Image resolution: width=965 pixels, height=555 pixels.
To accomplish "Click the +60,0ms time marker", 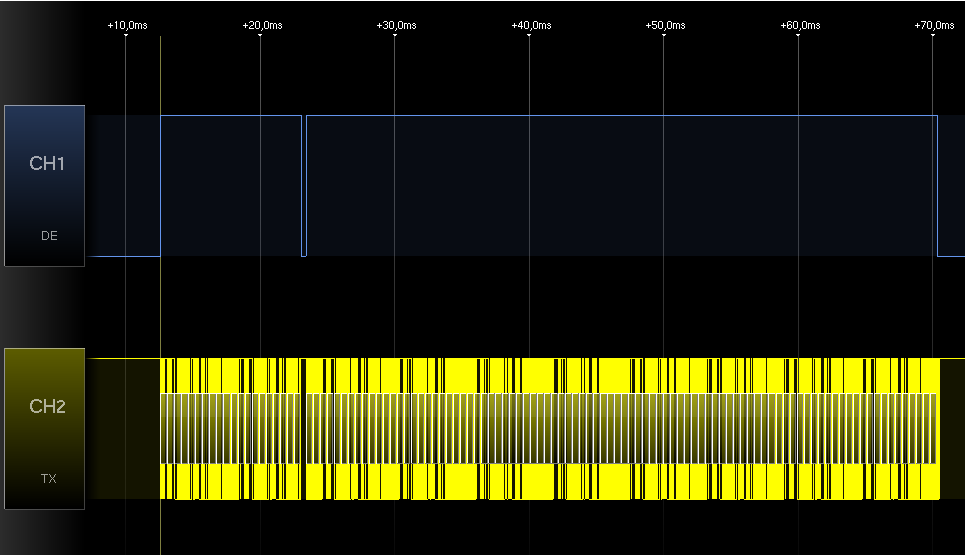I will (x=800, y=25).
